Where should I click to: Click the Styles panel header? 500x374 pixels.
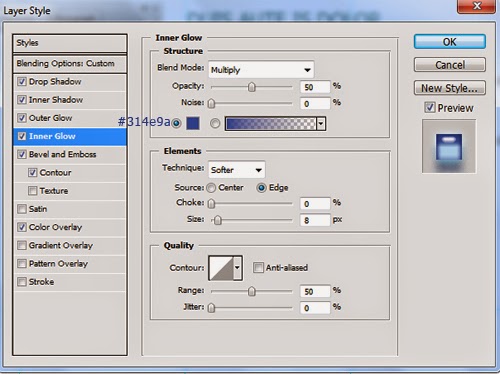tap(70, 43)
